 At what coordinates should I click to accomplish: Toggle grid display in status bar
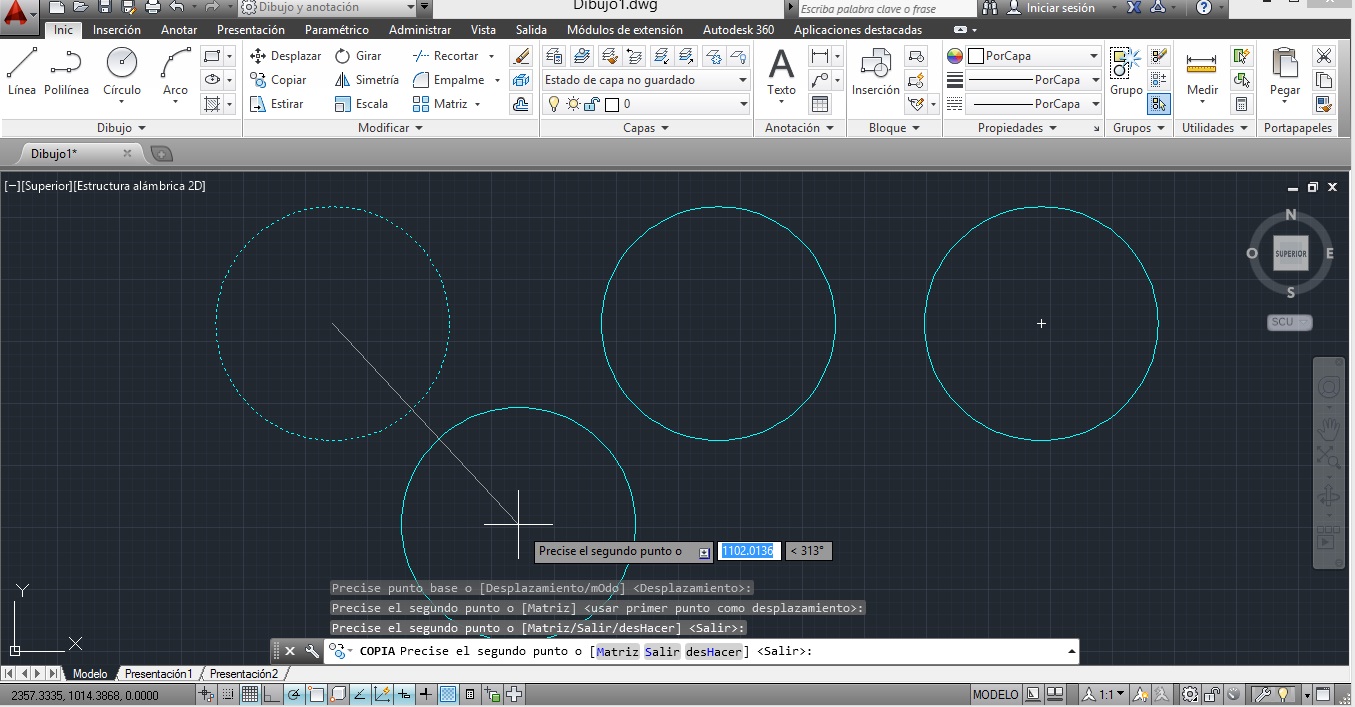(x=249, y=695)
